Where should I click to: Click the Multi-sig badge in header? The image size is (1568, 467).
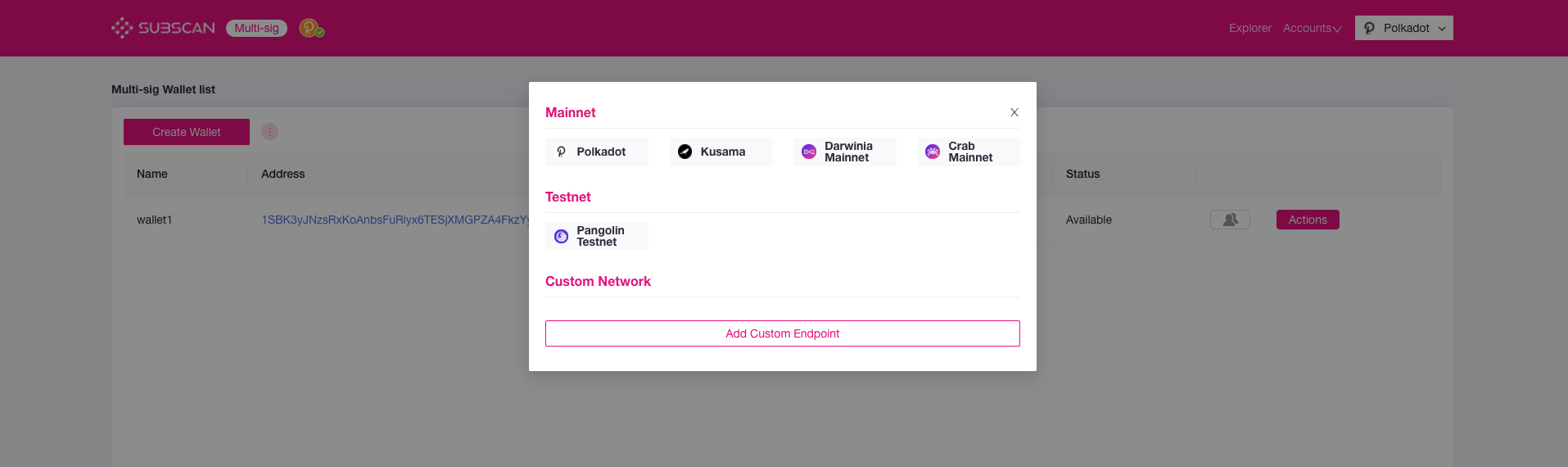tap(256, 28)
